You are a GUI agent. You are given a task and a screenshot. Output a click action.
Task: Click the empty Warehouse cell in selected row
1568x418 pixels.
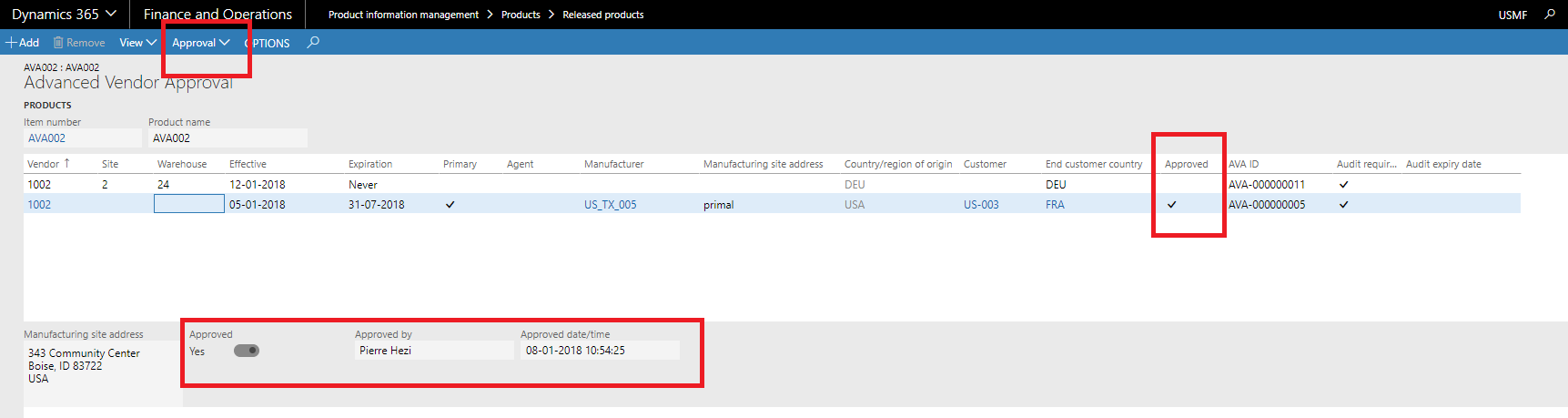pos(188,204)
